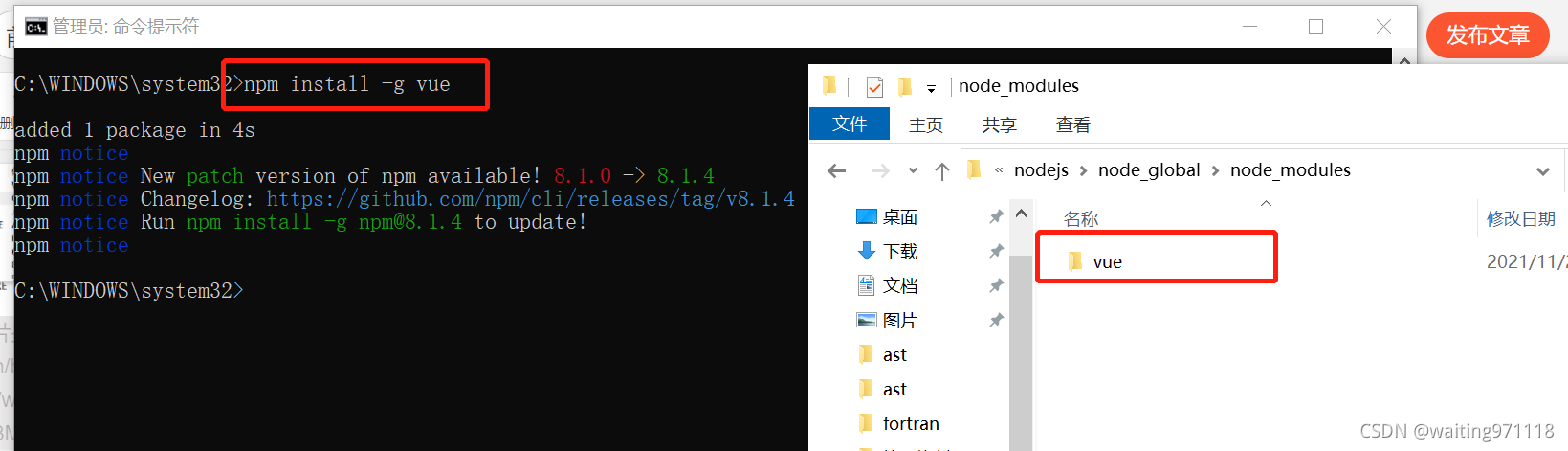Expand hidden path chevron in address bar

tap(999, 170)
